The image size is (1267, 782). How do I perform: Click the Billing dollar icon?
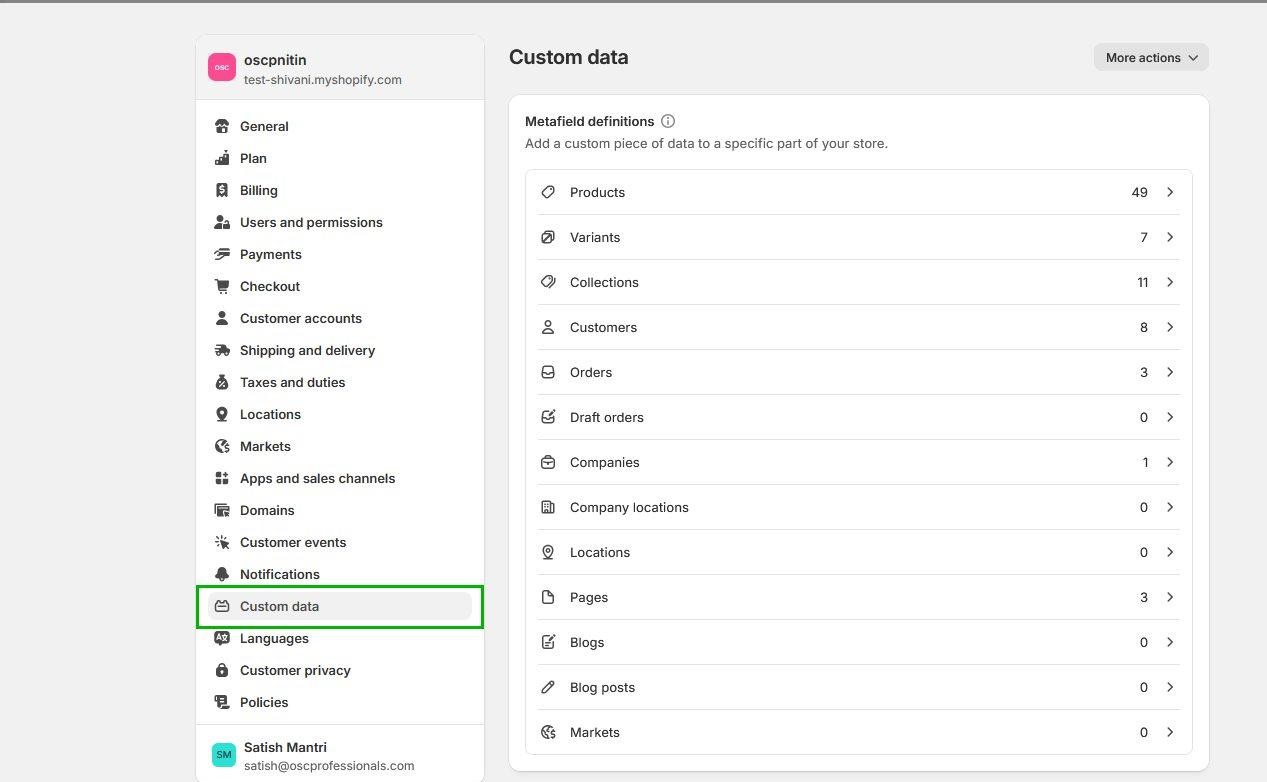222,191
